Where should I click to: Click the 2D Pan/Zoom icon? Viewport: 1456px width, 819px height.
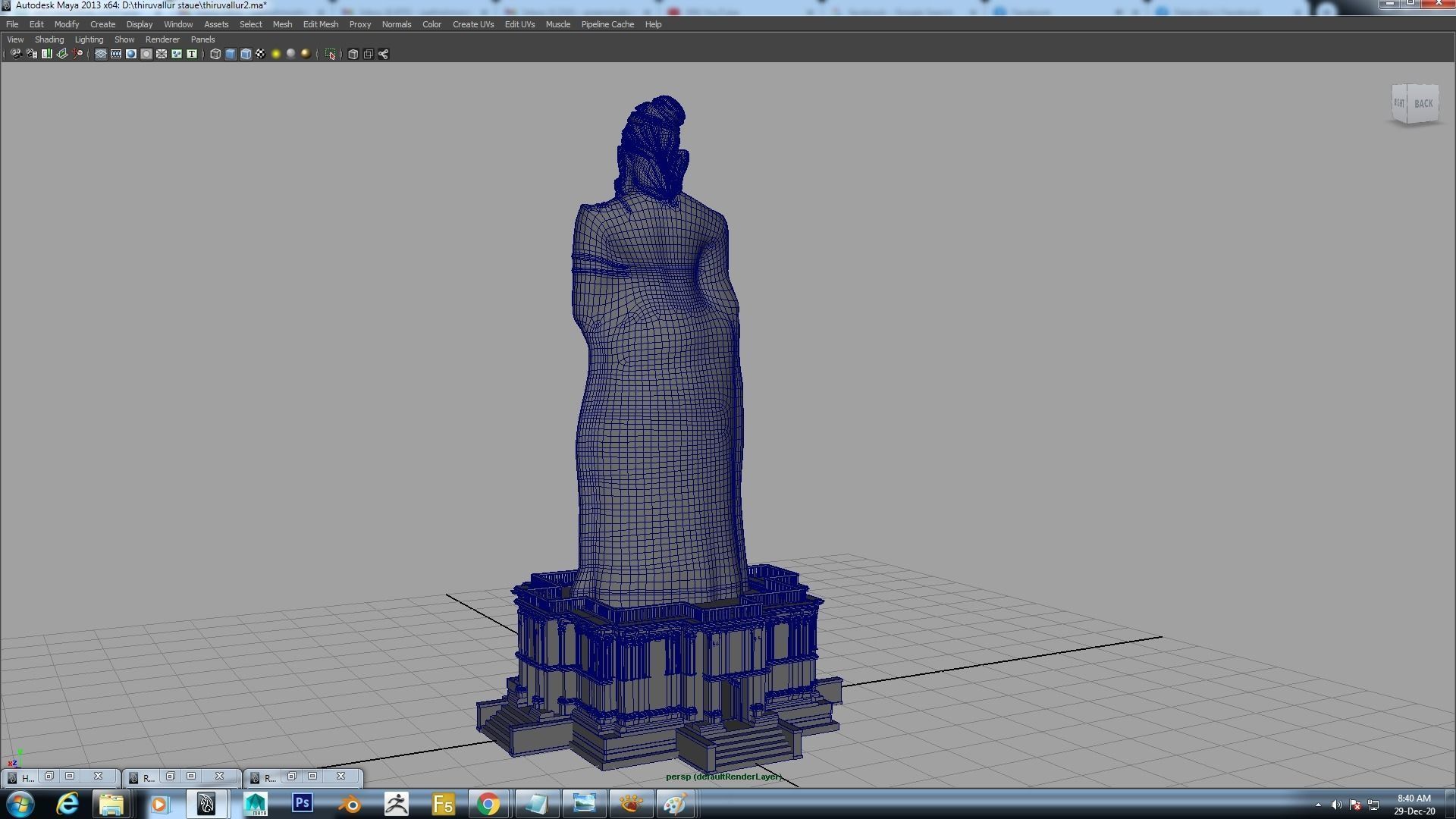click(78, 54)
